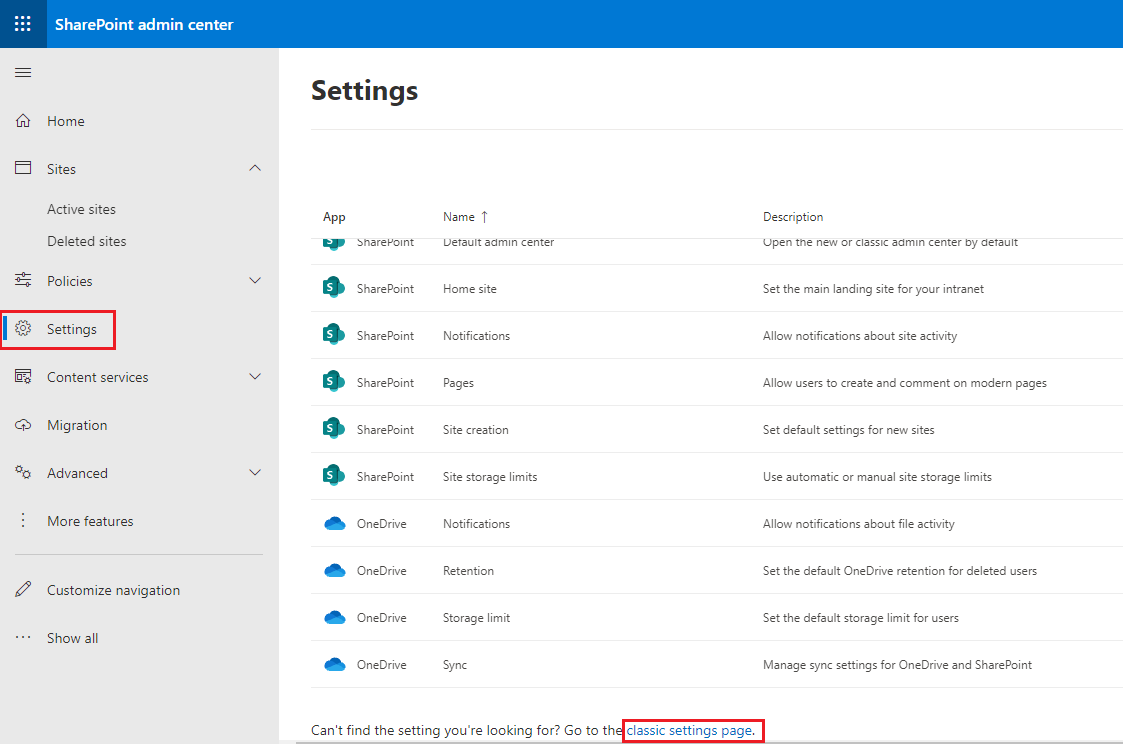The width and height of the screenshot is (1123, 744).
Task: Click Show all in navigation
Action: [x=73, y=638]
